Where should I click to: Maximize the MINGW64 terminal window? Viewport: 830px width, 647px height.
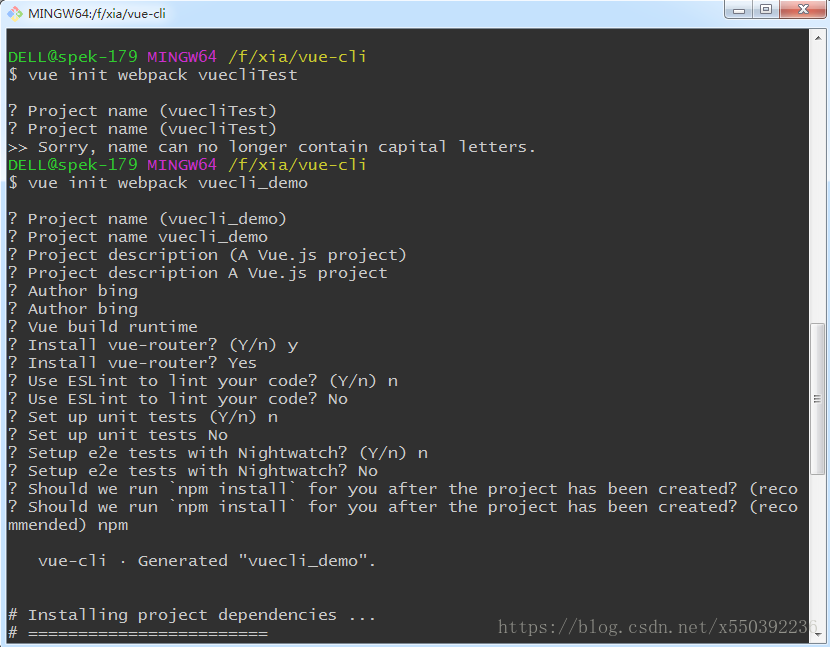[x=766, y=10]
